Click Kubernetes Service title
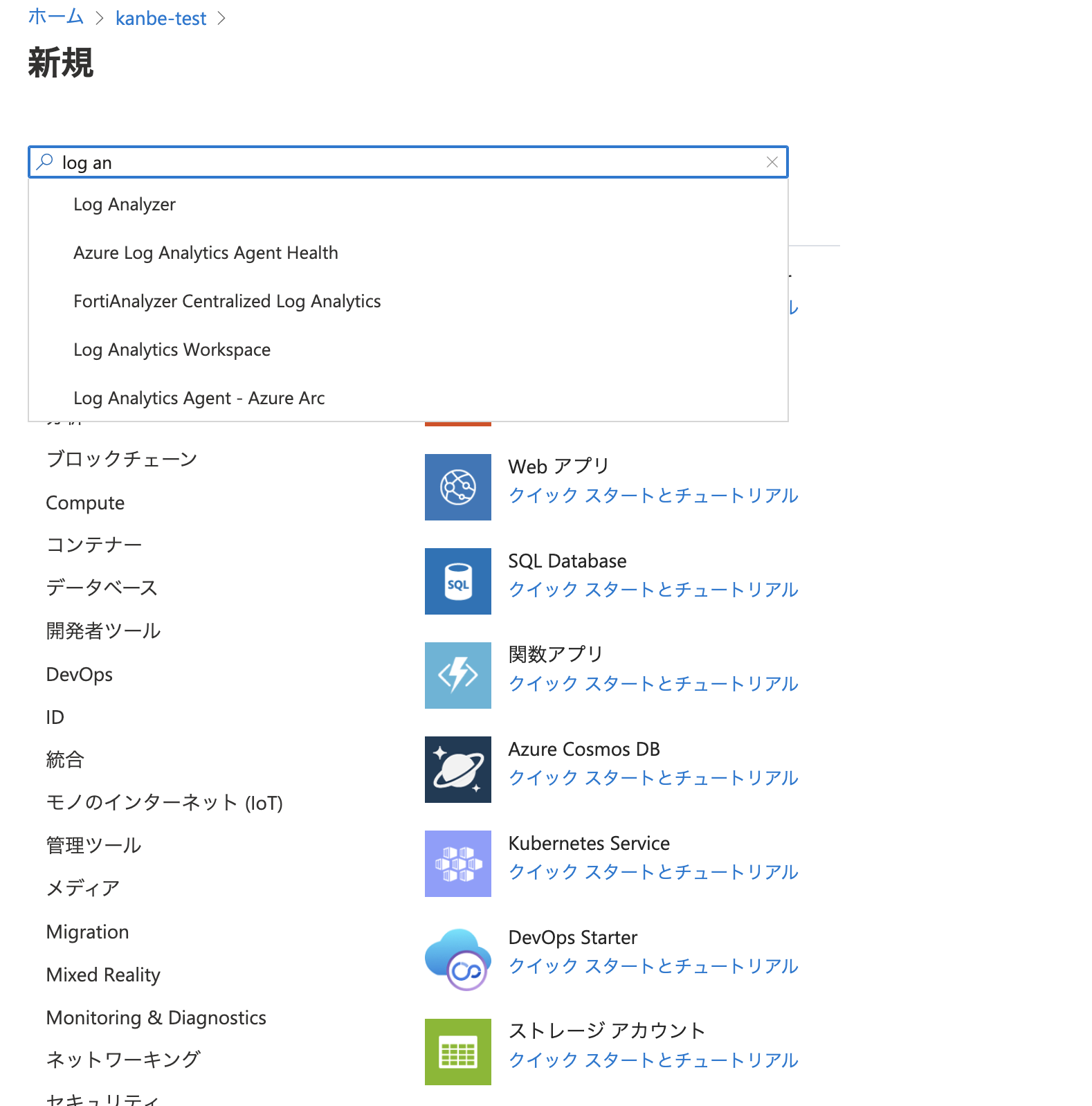1092x1106 pixels. (x=589, y=843)
